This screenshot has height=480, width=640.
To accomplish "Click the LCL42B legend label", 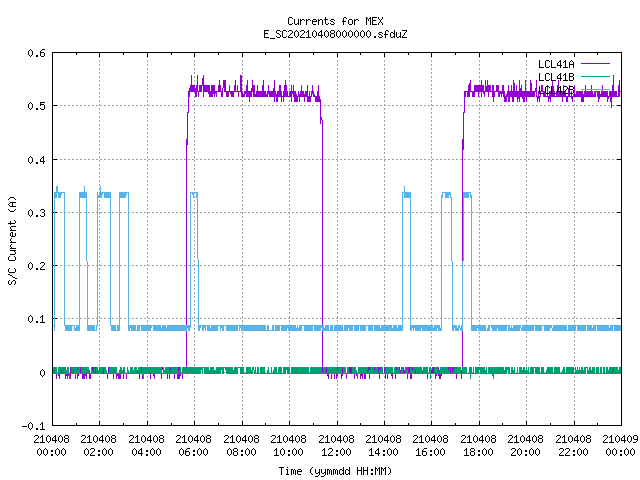I will pyautogui.click(x=556, y=90).
